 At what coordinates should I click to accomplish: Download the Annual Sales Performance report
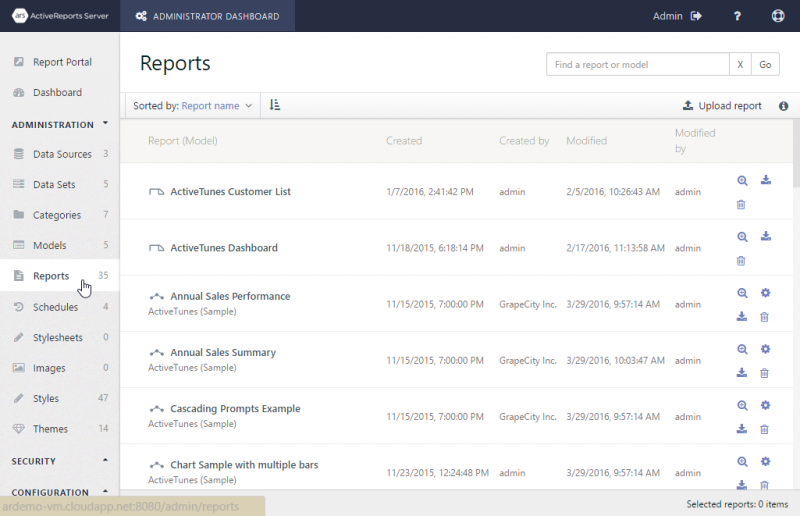pos(742,316)
